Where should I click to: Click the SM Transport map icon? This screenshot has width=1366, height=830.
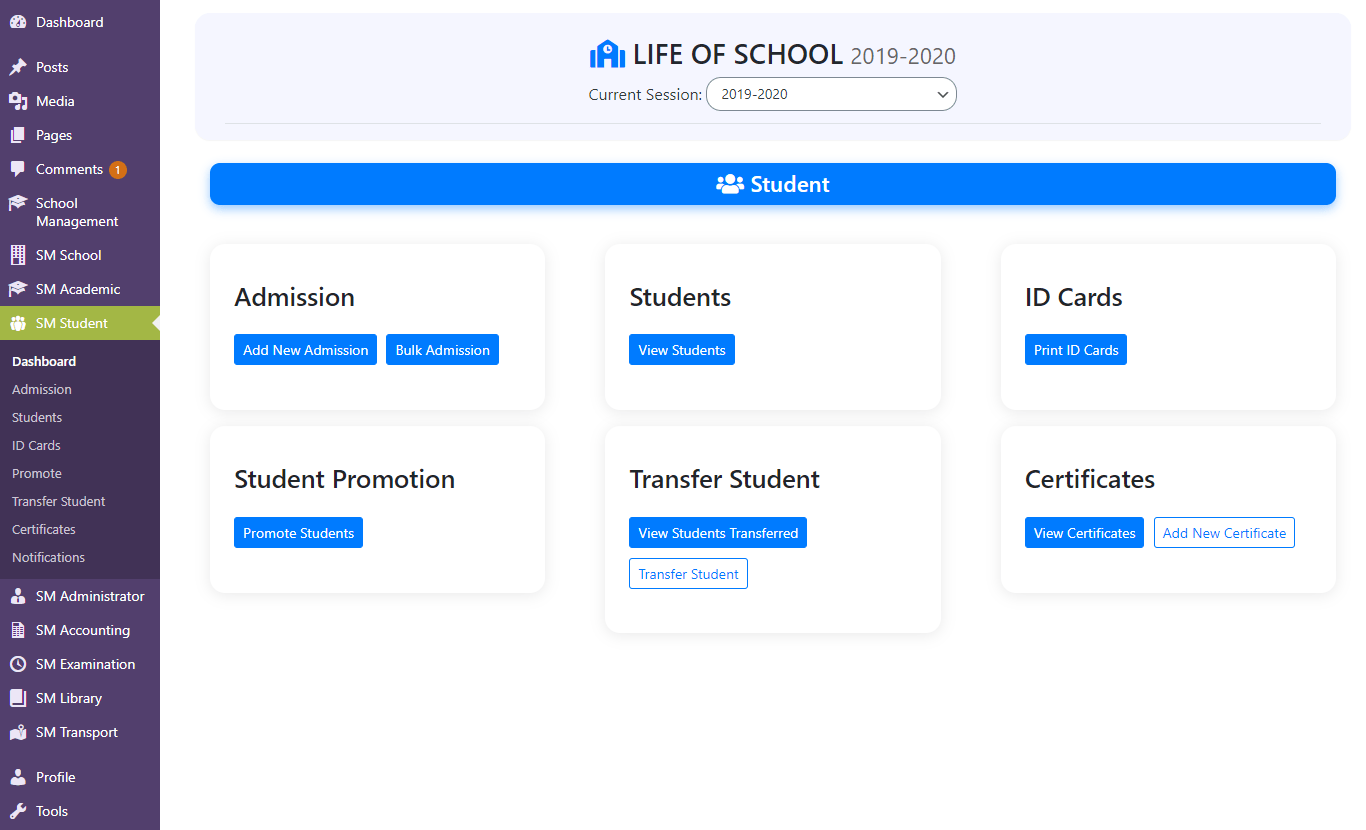pyautogui.click(x=18, y=732)
